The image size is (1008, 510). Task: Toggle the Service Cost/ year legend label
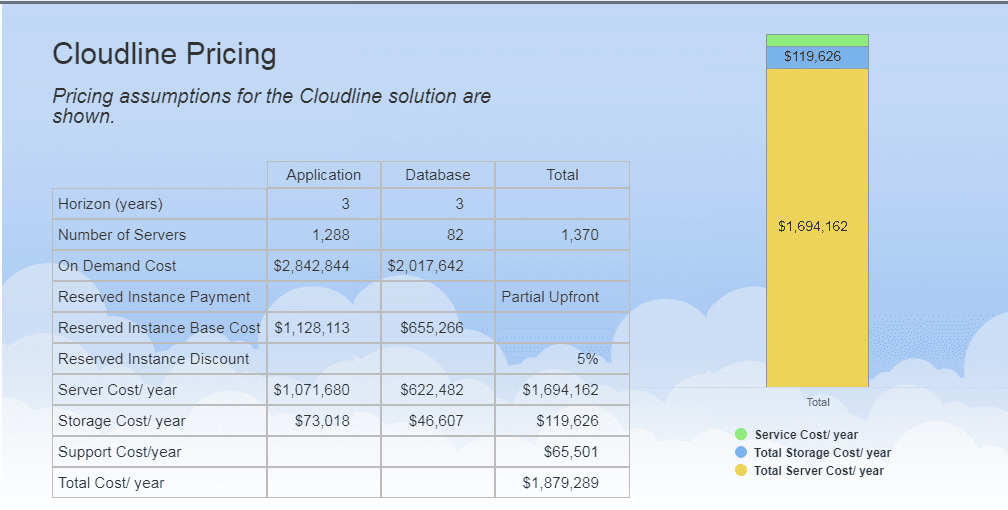pyautogui.click(x=806, y=435)
